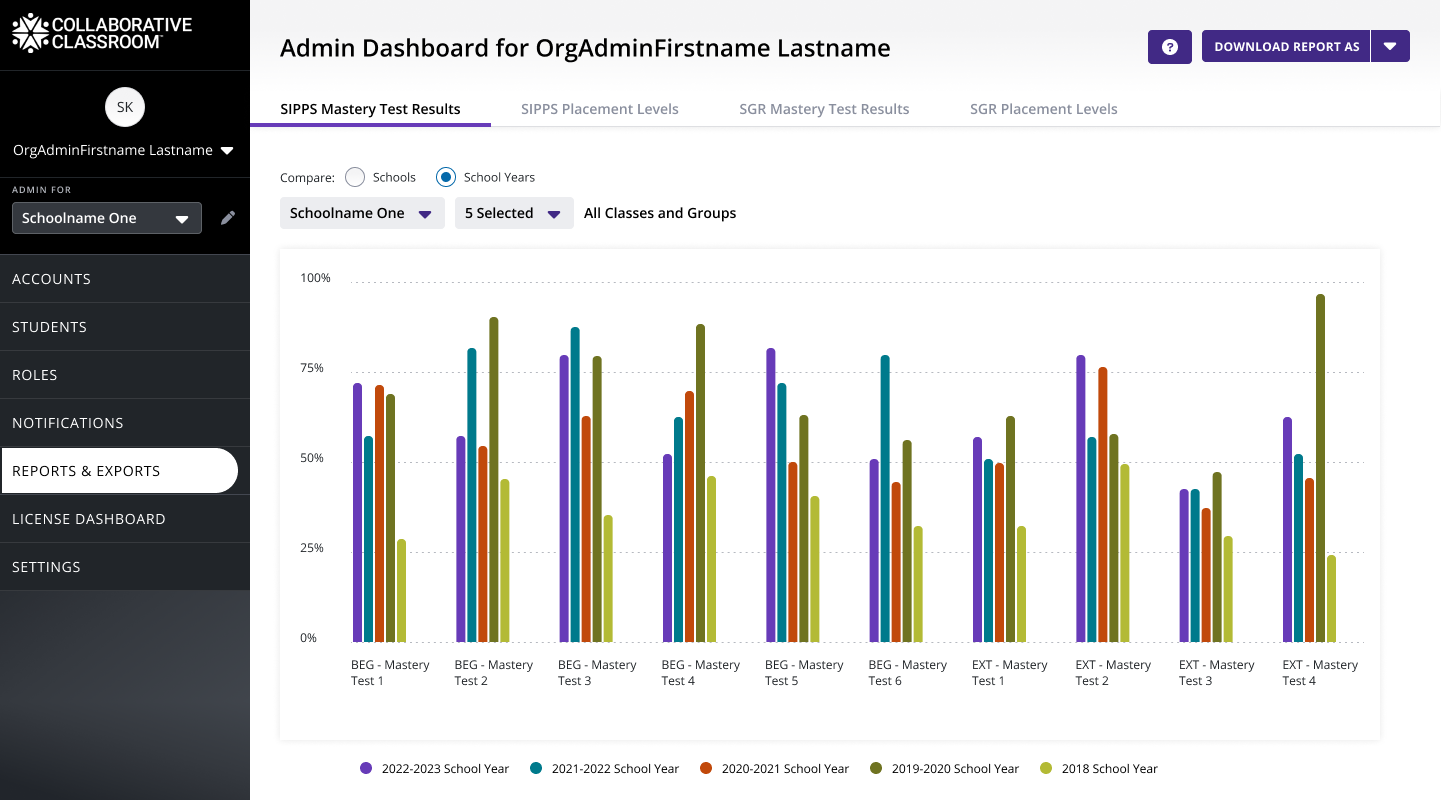
Task: Select the School Years radio button
Action: 446,177
